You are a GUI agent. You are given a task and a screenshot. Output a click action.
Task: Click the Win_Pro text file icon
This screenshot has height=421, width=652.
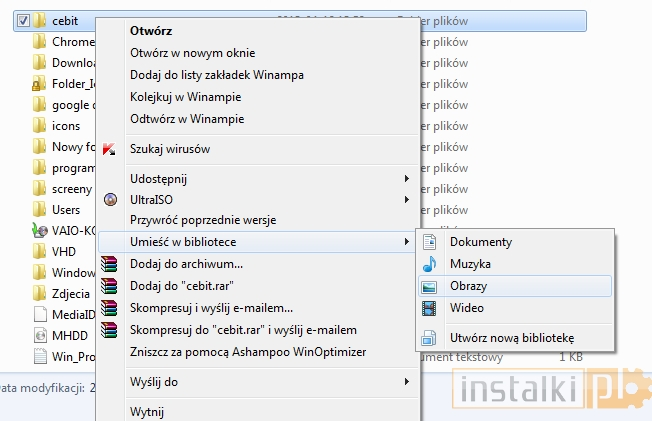click(40, 357)
